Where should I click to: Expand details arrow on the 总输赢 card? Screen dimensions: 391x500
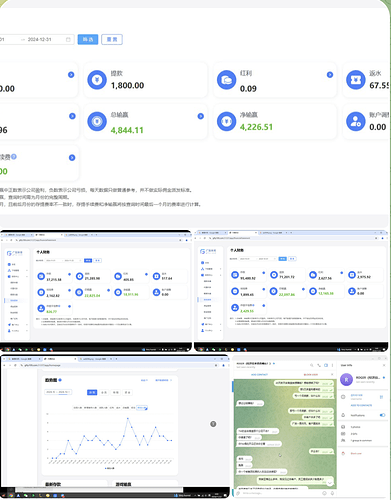201,116
